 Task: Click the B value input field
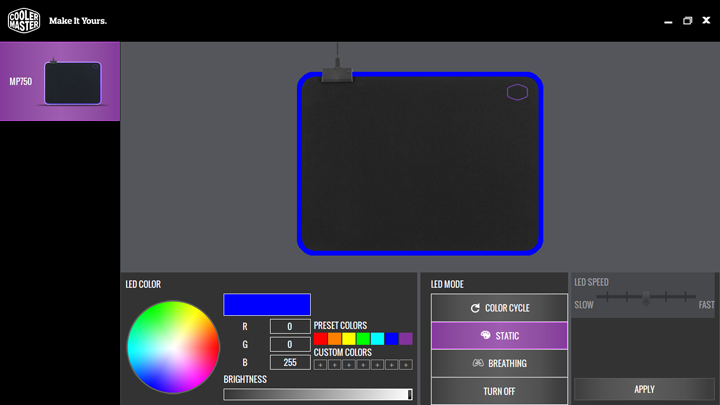coord(290,362)
